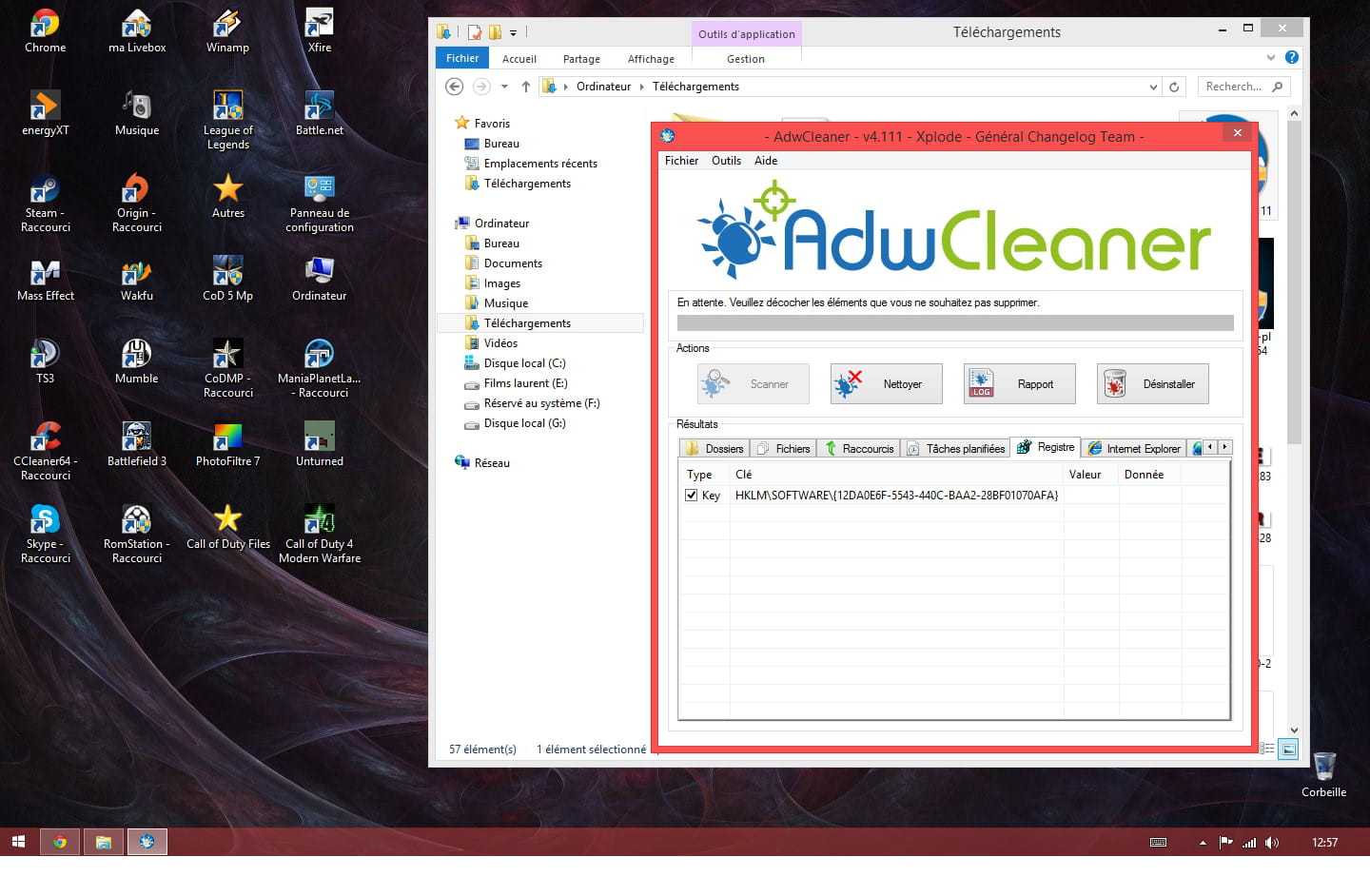This screenshot has height=896, width=1370.
Task: Switch to the Fichiers results tab
Action: 783,448
